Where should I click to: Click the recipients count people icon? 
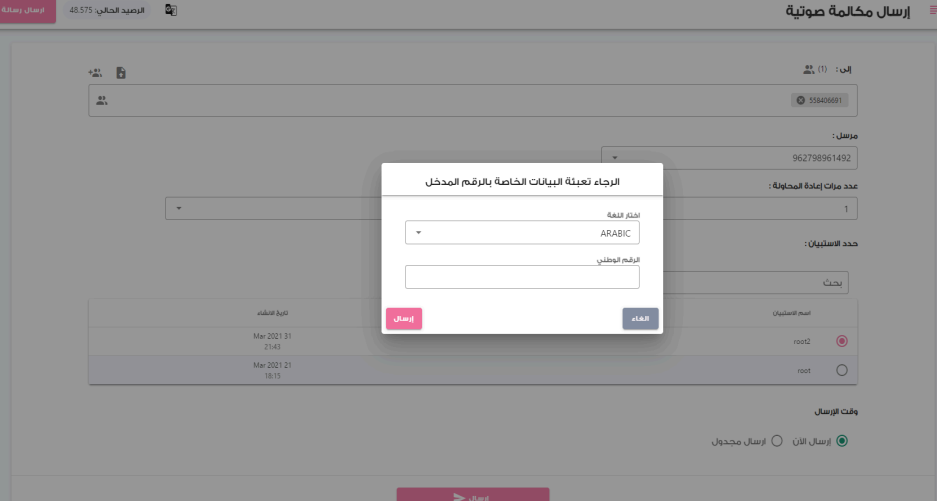tap(808, 70)
